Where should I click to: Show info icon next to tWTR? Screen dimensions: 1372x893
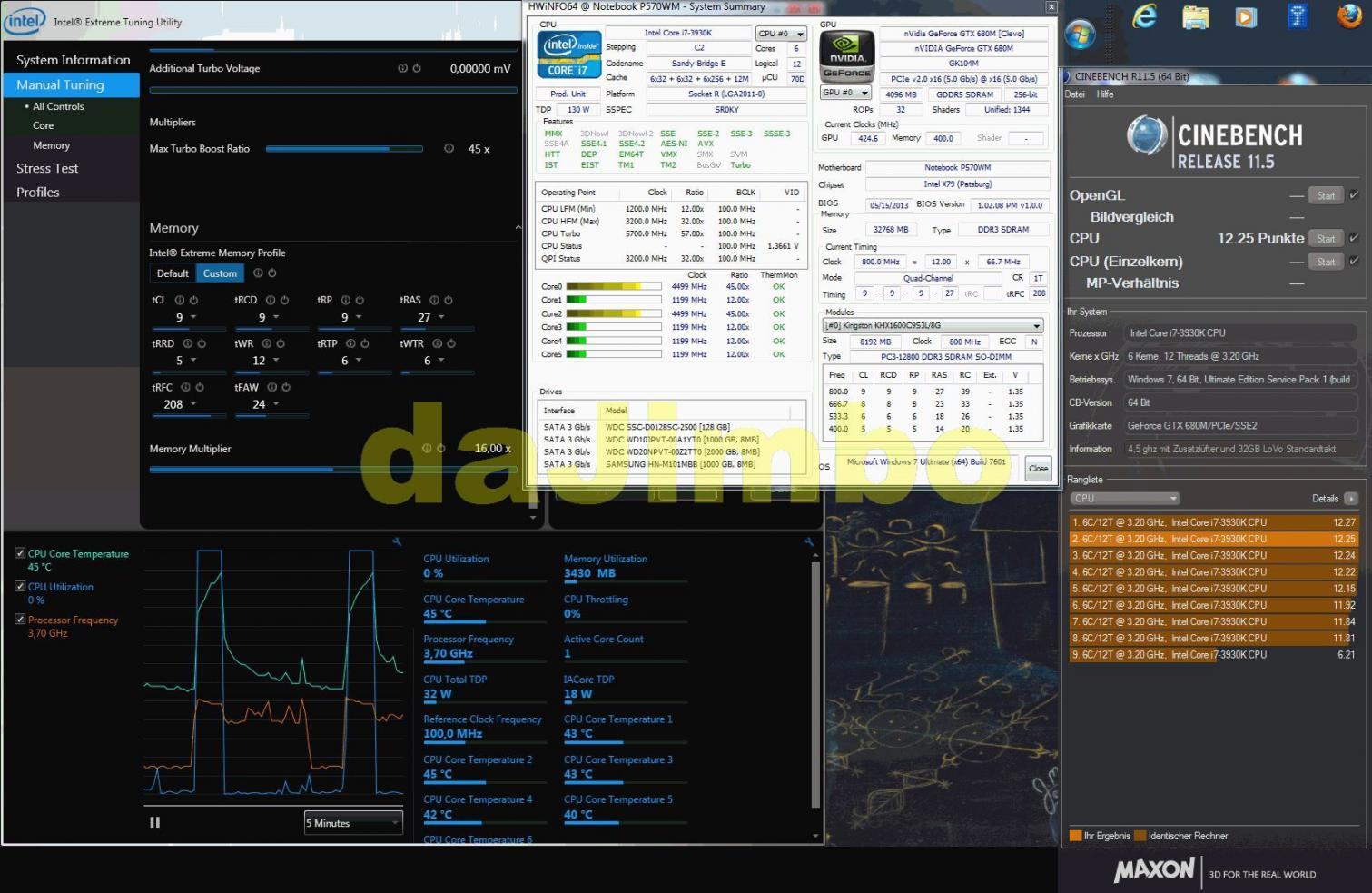click(437, 343)
